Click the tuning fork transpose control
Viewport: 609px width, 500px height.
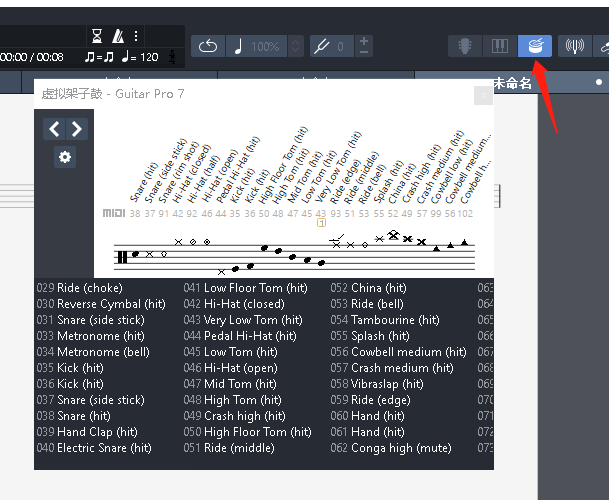tap(323, 46)
